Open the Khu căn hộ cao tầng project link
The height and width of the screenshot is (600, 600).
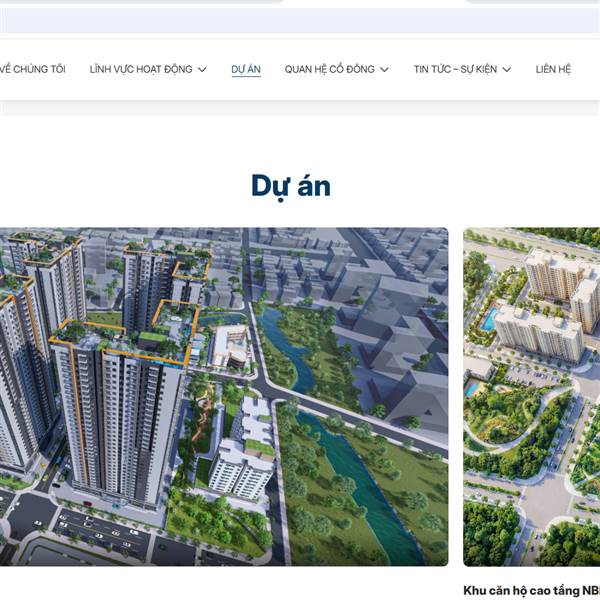(x=532, y=590)
